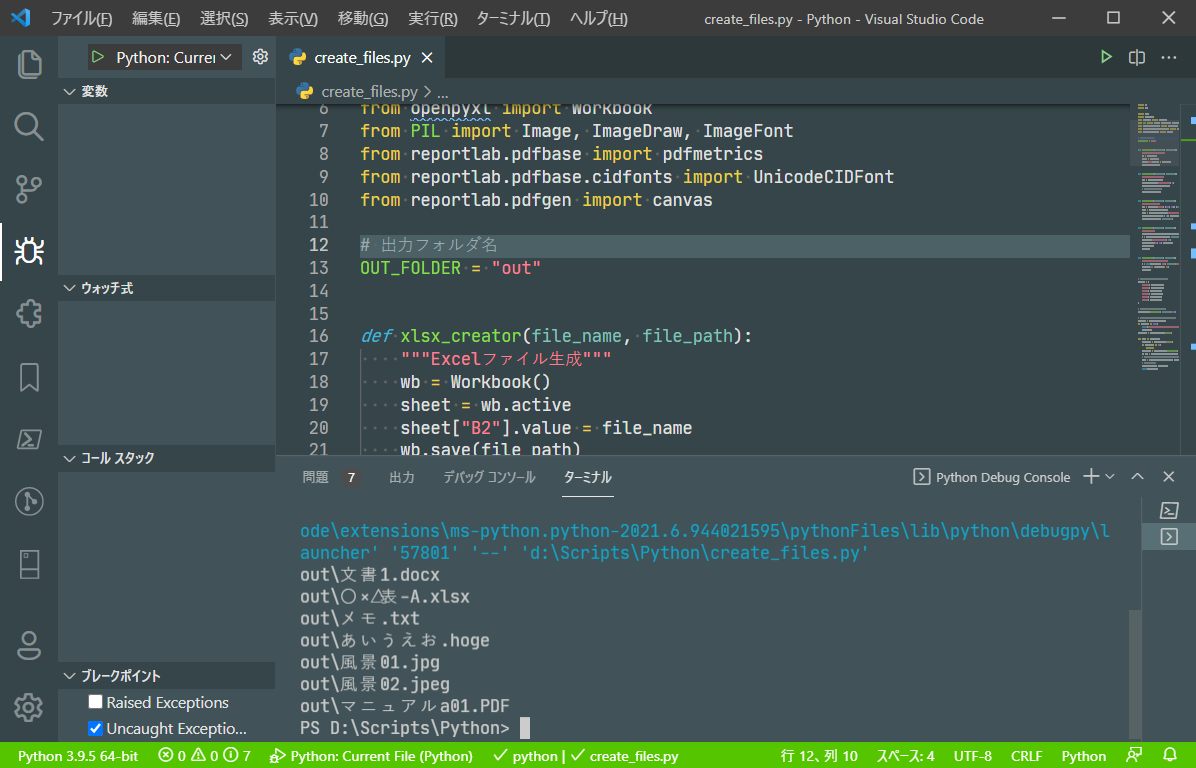1196x768 pixels.
Task: Open the Accounts icon in activity bar
Action: tap(29, 645)
